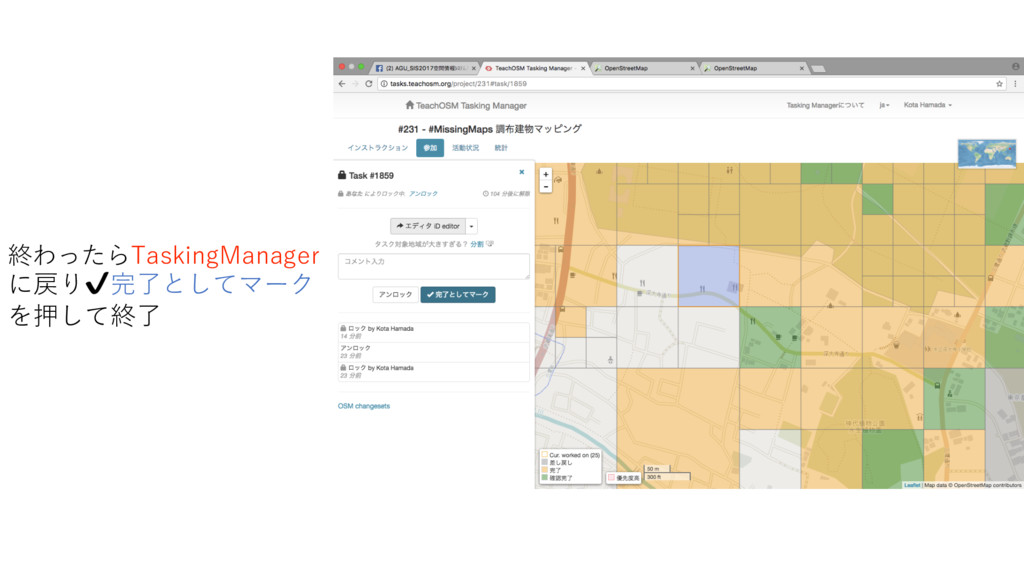Open the OSM changesets link

(364, 406)
